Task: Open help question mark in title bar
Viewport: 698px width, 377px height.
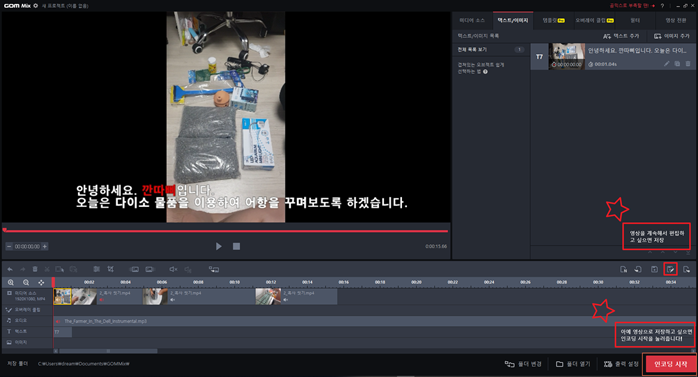Action: tap(662, 6)
